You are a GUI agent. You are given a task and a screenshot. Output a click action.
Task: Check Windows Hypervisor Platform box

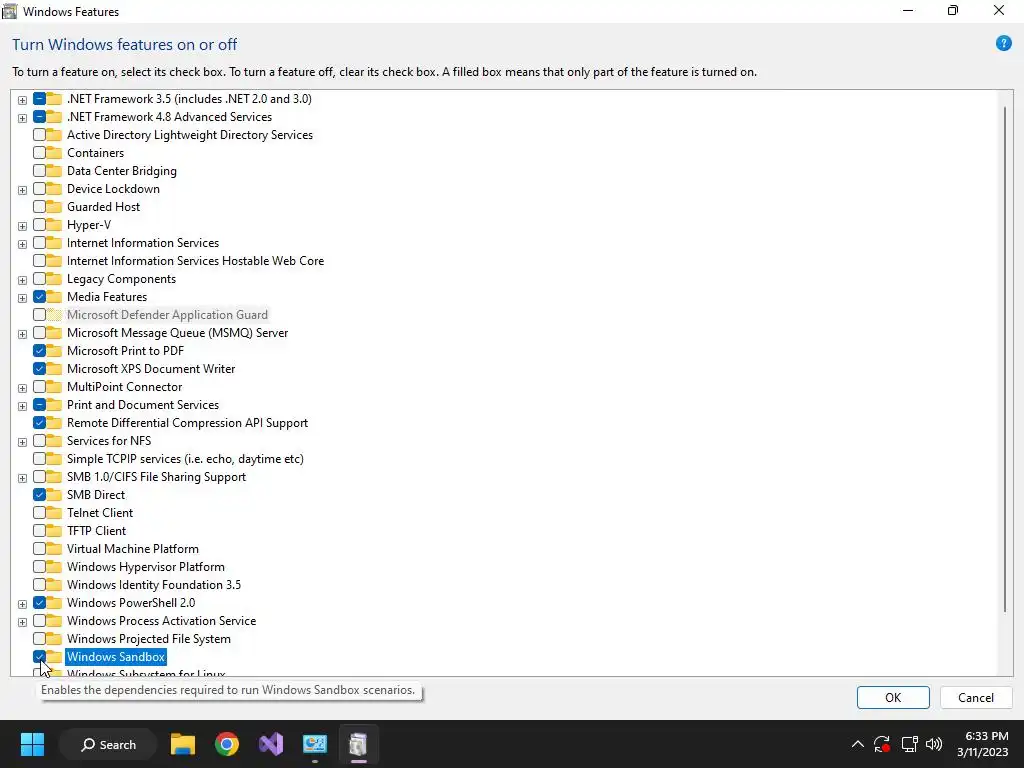pos(39,567)
